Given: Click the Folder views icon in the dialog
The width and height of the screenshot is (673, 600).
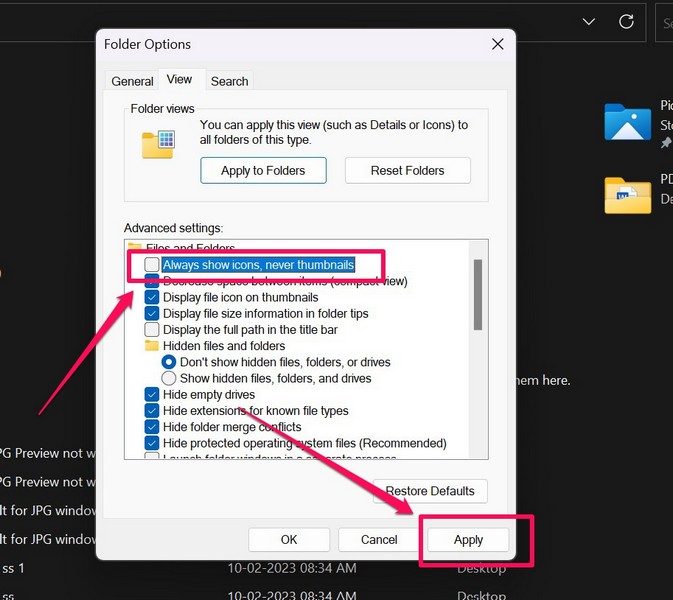Looking at the screenshot, I should [x=158, y=143].
